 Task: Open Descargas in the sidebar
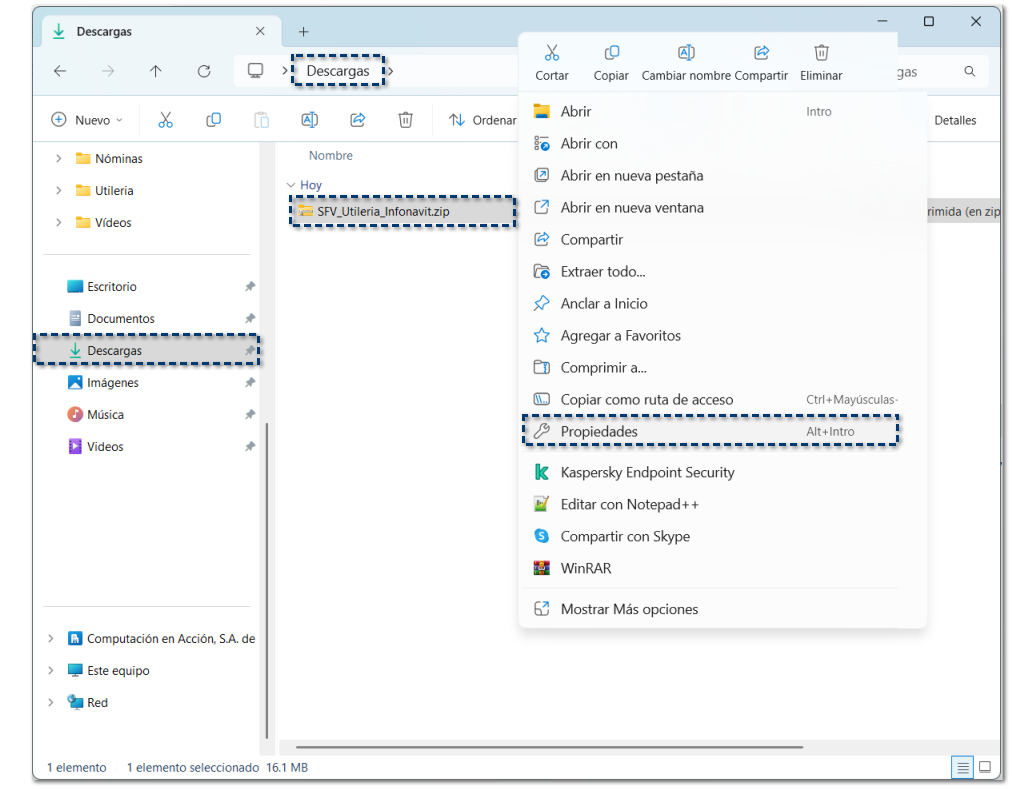pyautogui.click(x=114, y=351)
